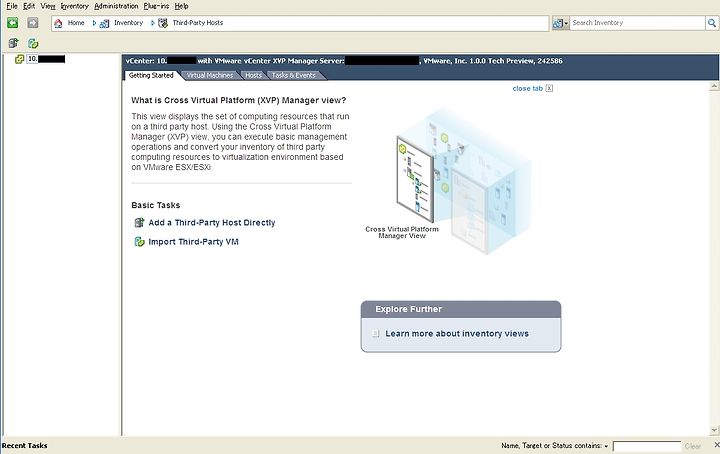Click the grey forward navigation arrow
Image resolution: width=720 pixels, height=454 pixels.
click(x=32, y=22)
